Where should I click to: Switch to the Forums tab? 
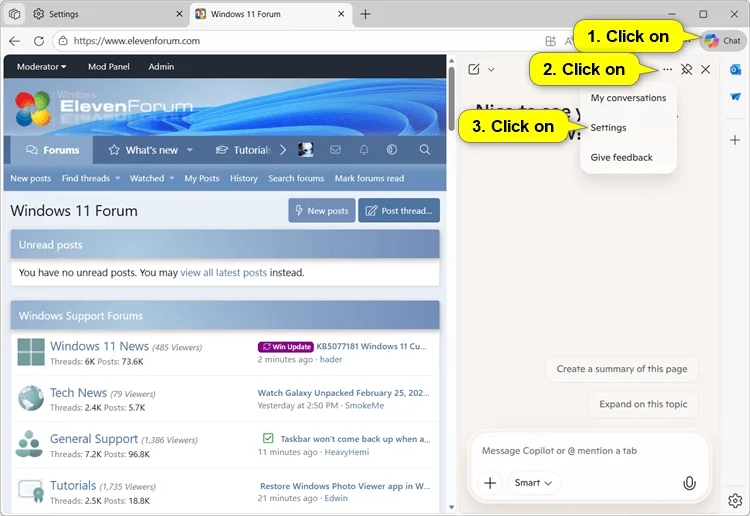click(x=52, y=150)
